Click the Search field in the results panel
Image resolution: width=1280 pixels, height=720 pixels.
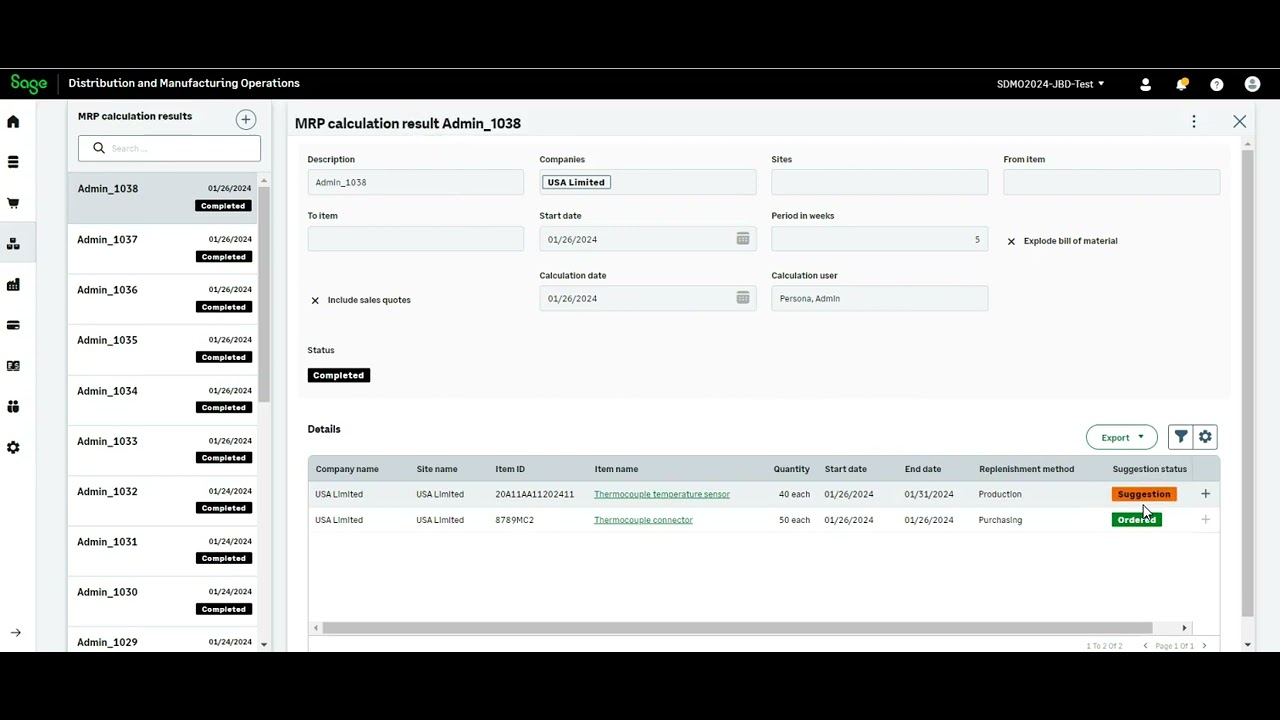pos(169,148)
